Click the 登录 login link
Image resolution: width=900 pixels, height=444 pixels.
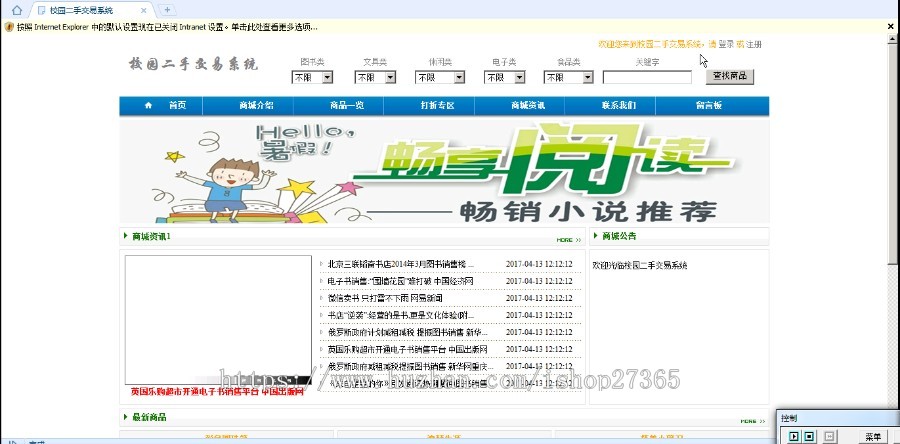(x=726, y=44)
